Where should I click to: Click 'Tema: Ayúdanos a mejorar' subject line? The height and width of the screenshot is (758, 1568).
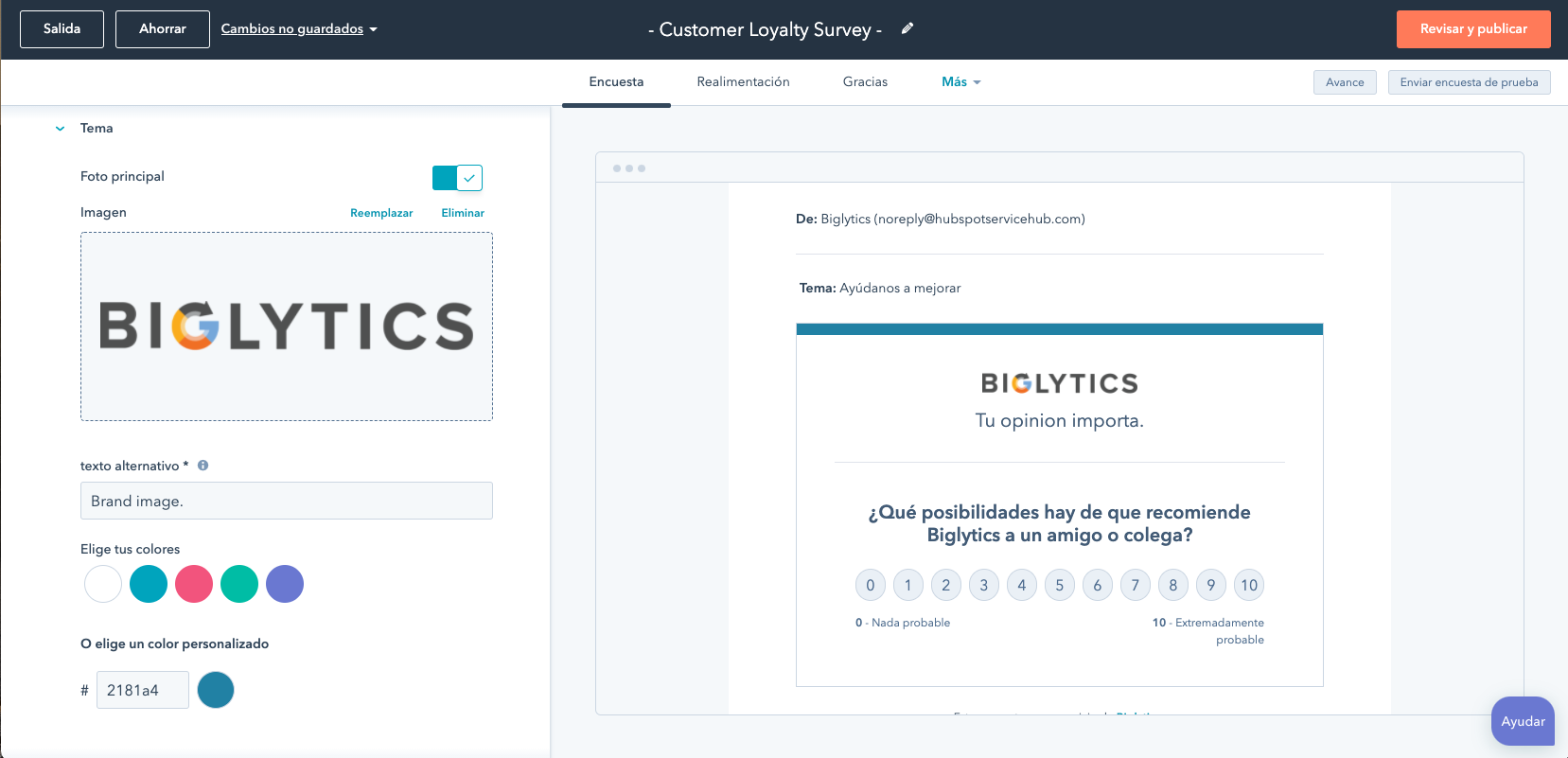(x=880, y=288)
